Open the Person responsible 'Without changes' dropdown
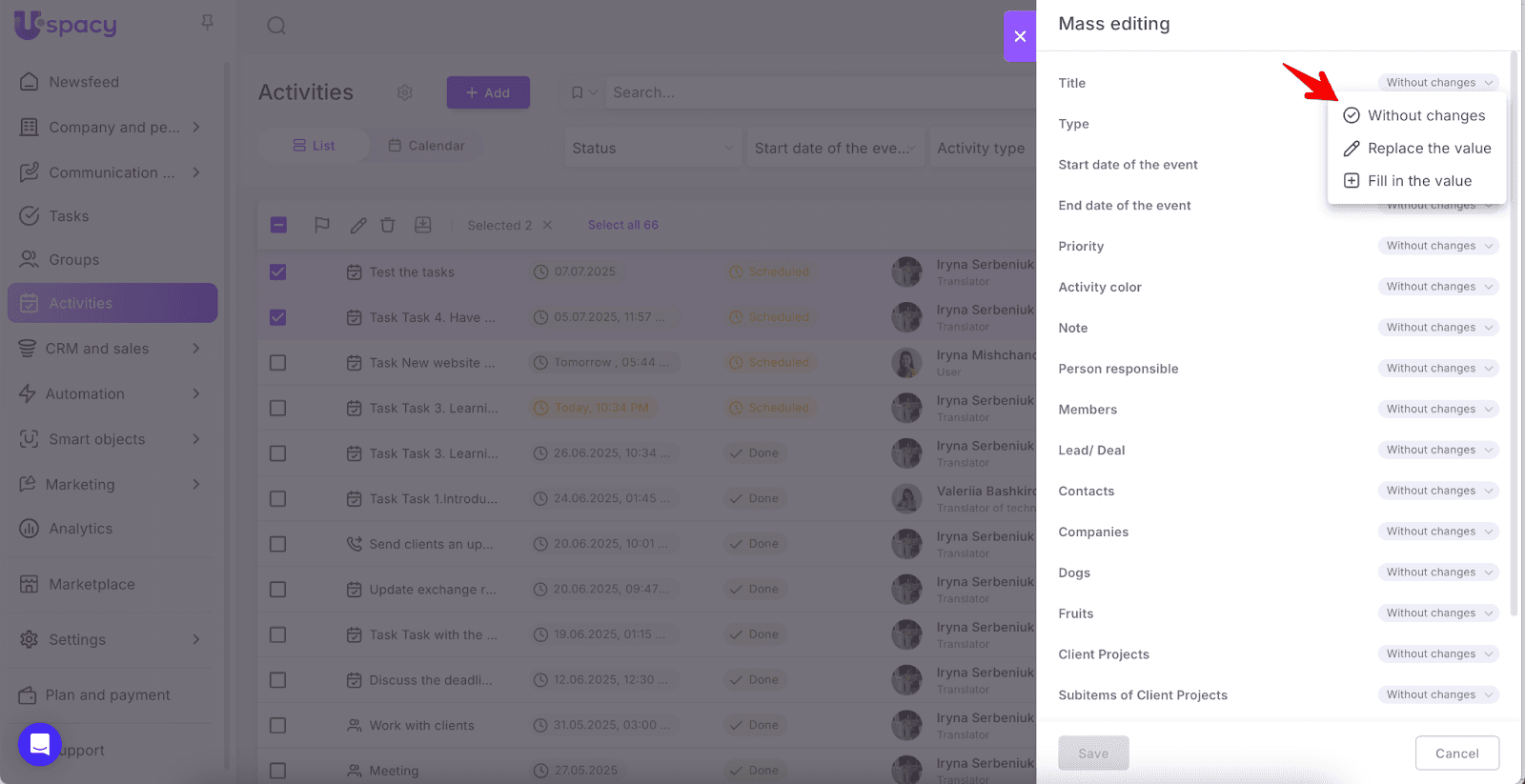 point(1437,369)
